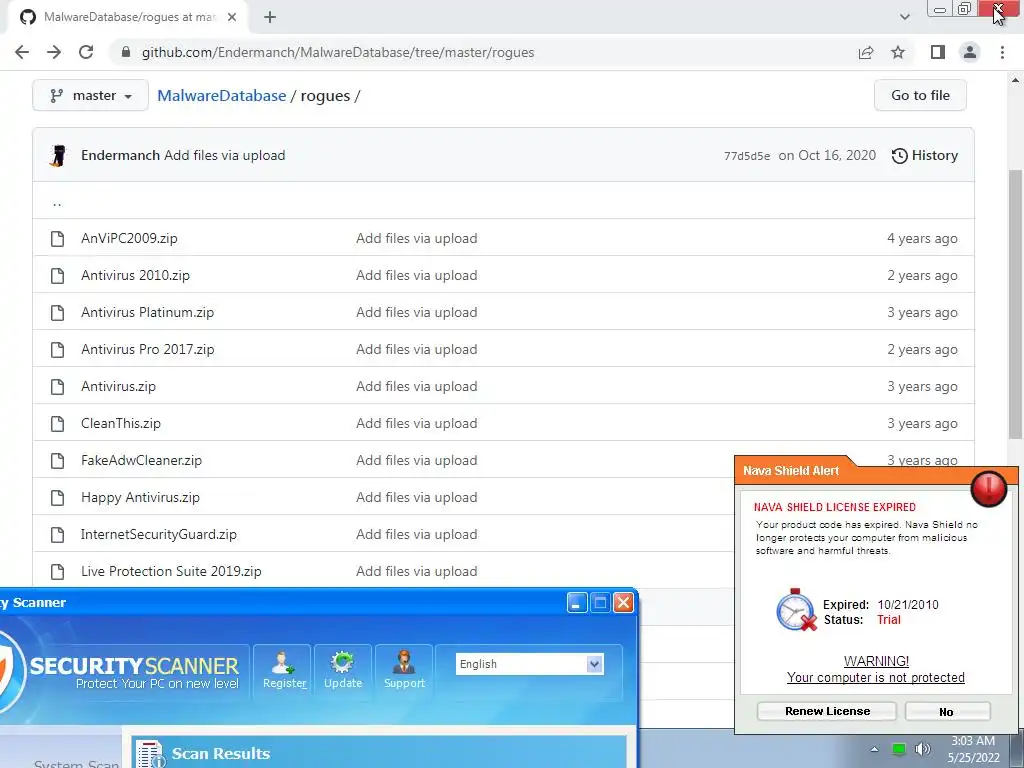Click Renew License in Nava Shield alert

coord(827,711)
